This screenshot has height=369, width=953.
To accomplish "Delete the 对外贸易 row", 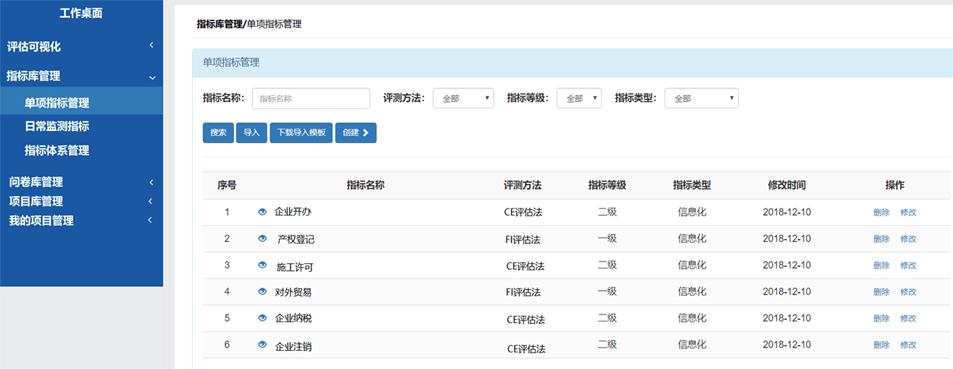I will click(x=881, y=292).
